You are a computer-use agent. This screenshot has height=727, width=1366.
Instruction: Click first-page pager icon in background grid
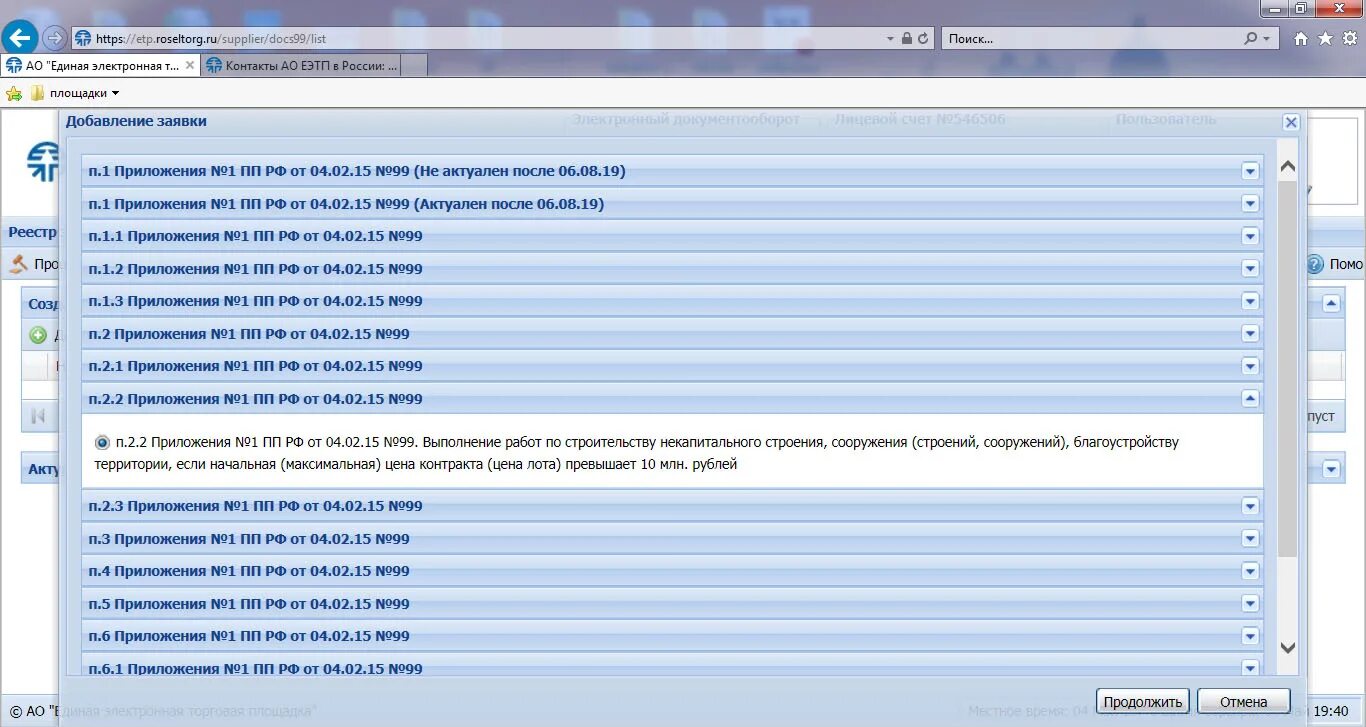pyautogui.click(x=38, y=416)
